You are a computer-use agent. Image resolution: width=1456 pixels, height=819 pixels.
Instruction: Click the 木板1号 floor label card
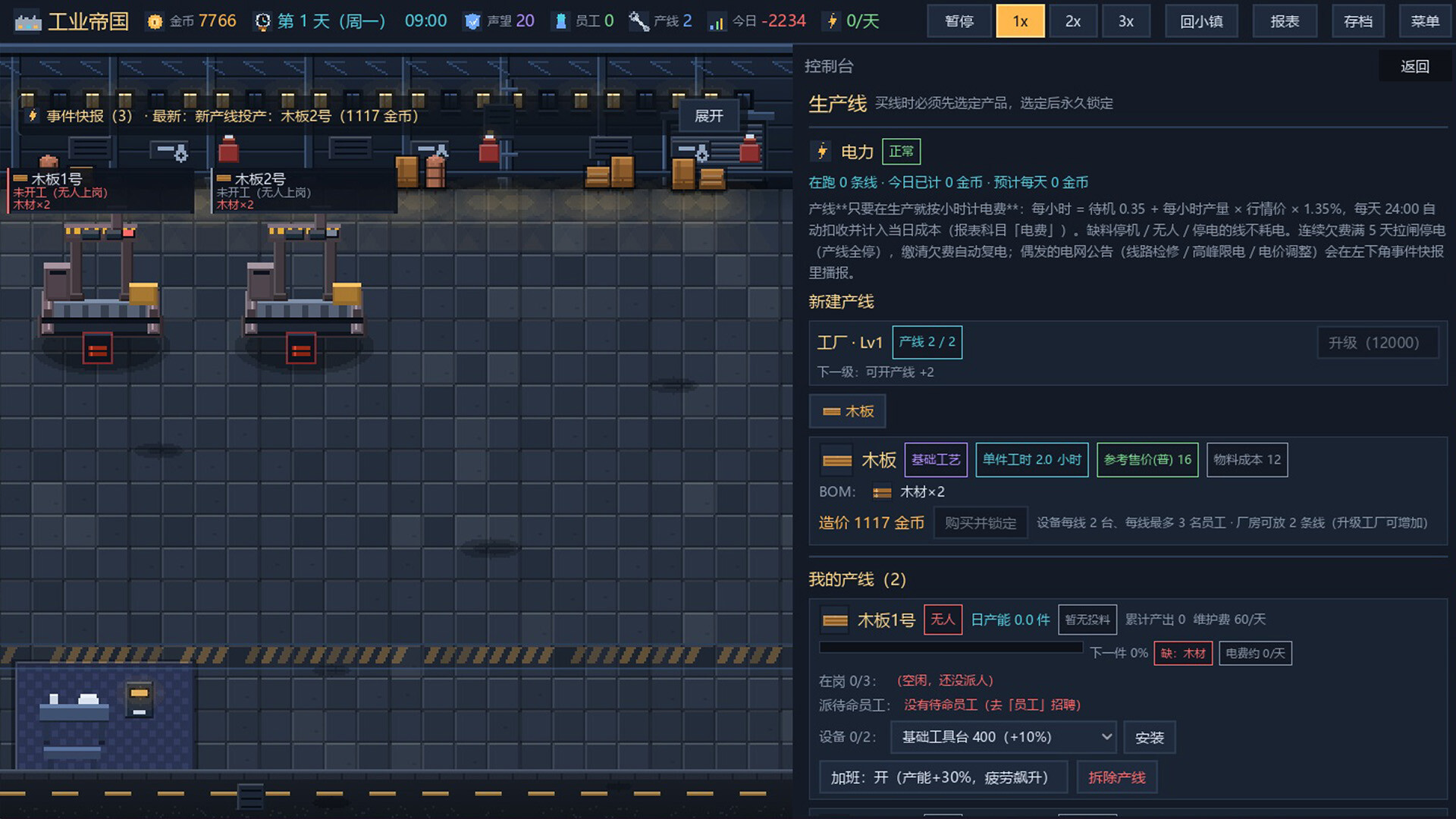point(100,191)
